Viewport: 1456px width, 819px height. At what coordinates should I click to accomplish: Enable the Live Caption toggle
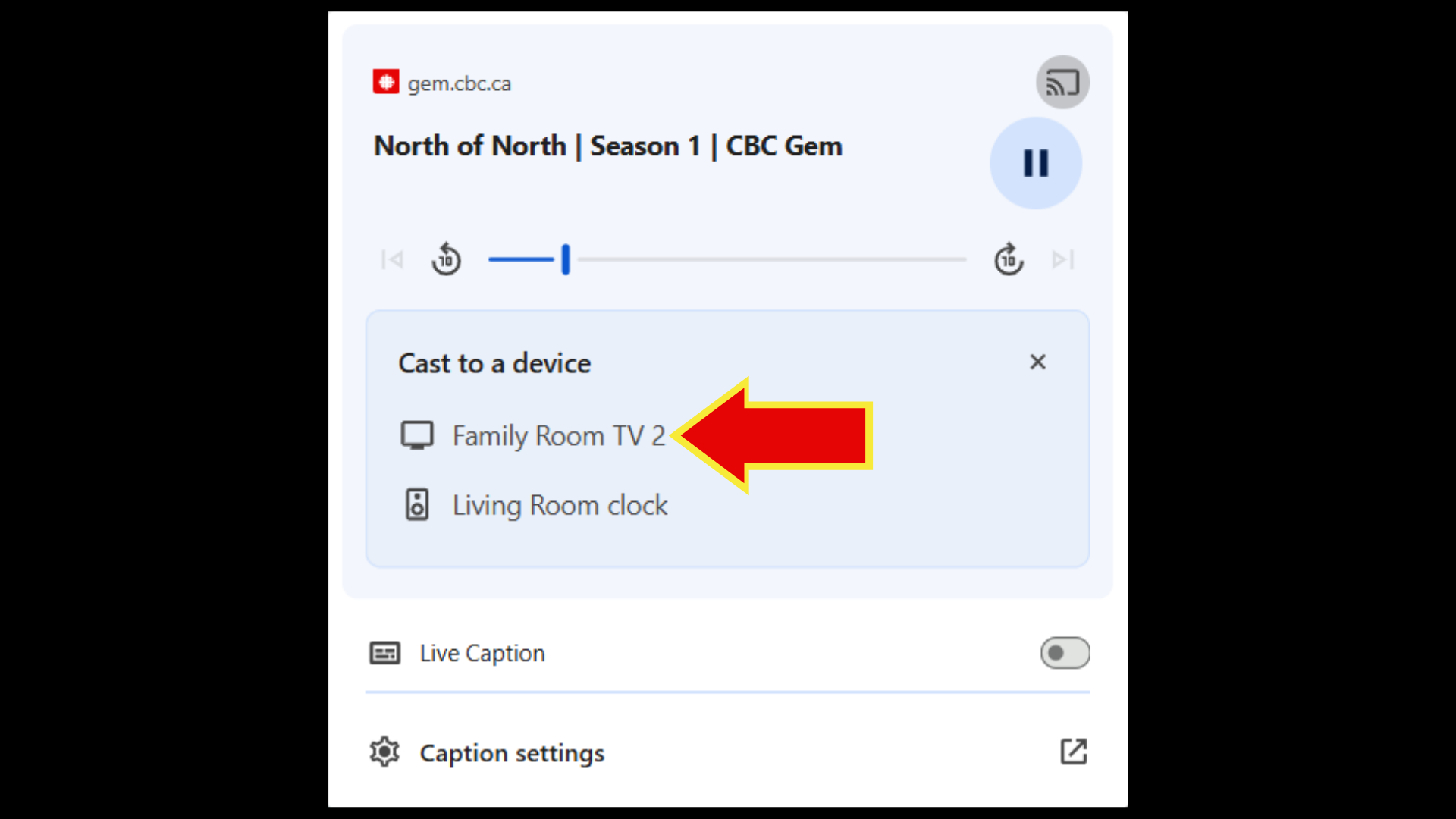coord(1065,653)
